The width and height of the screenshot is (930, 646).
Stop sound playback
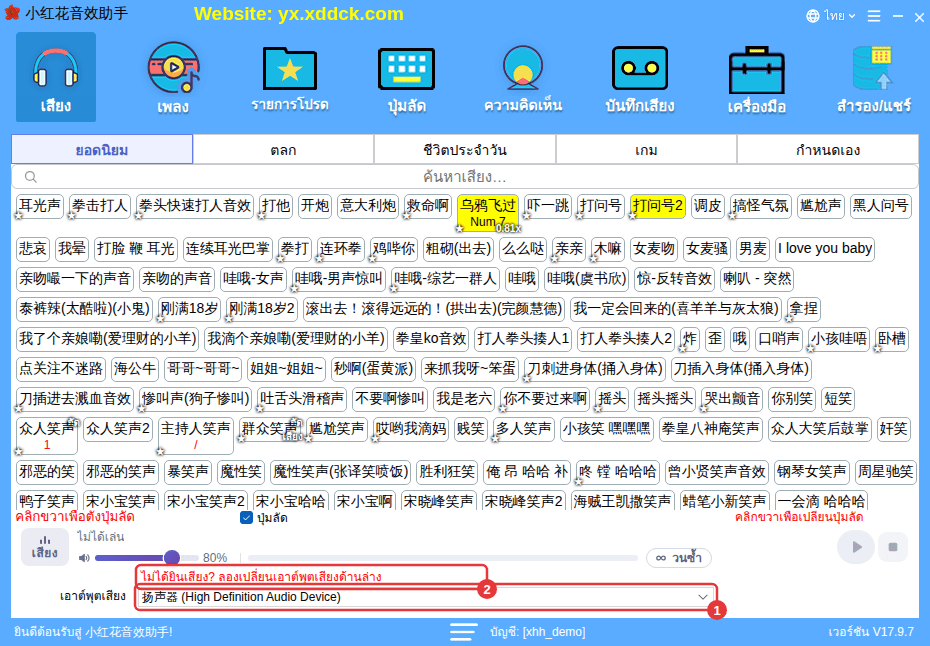point(893,547)
